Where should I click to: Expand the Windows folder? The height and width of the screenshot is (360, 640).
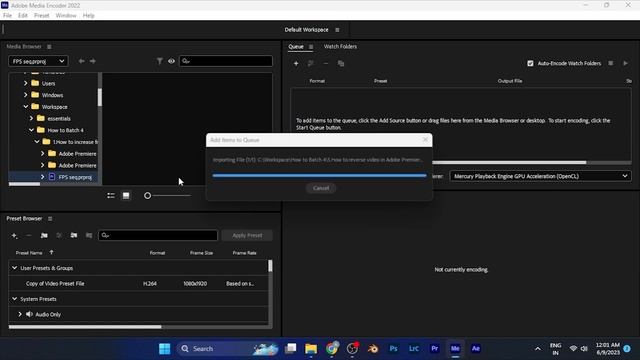point(26,95)
